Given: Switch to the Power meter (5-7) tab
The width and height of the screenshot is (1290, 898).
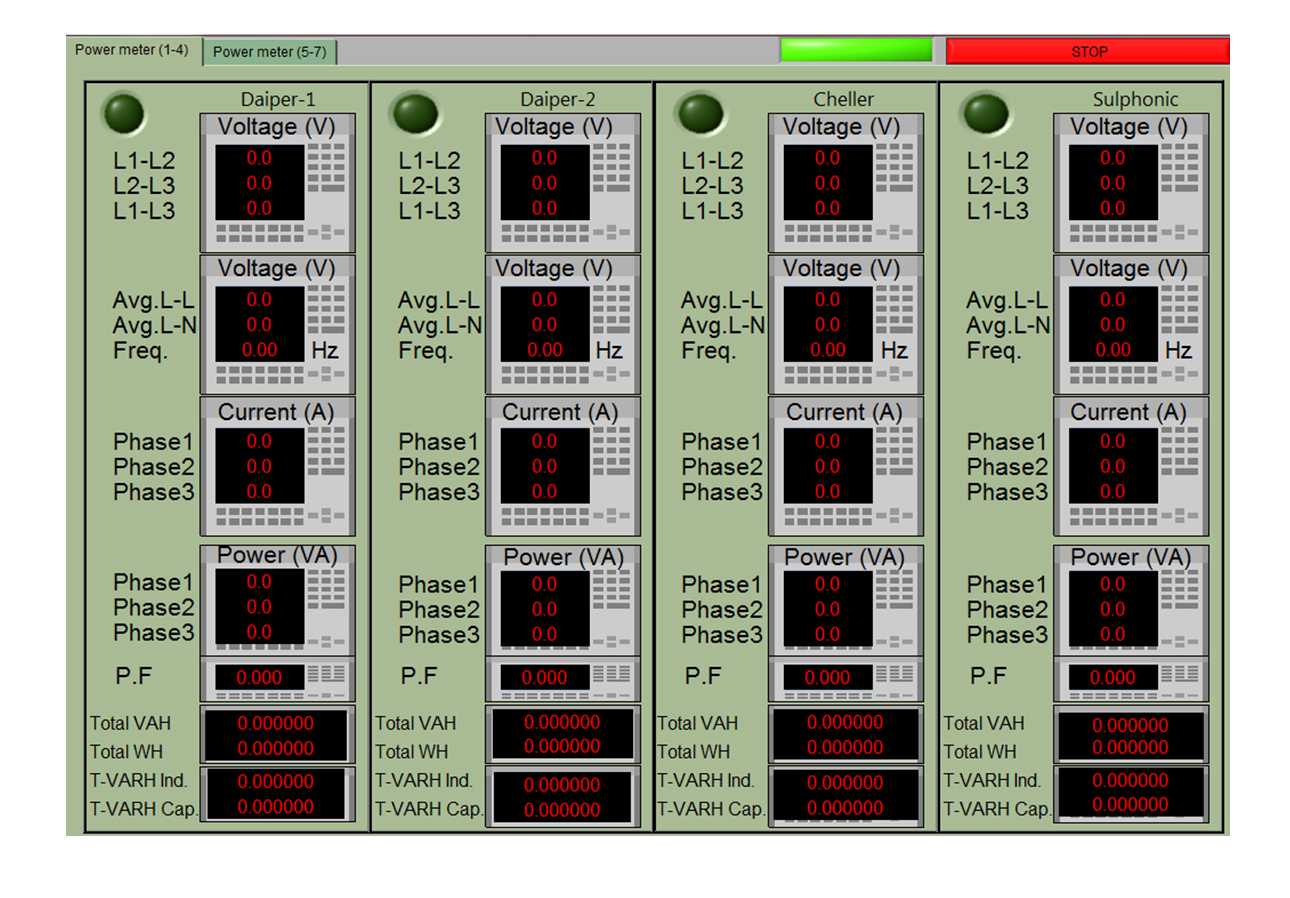Looking at the screenshot, I should coord(271,52).
